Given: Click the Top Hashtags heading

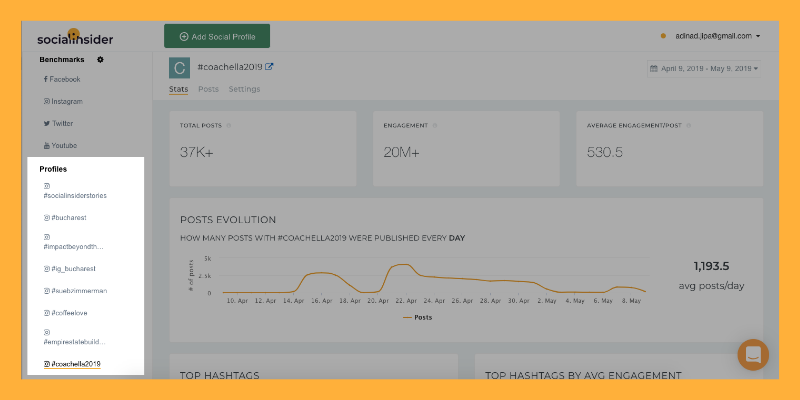Looking at the screenshot, I should pyautogui.click(x=219, y=375).
